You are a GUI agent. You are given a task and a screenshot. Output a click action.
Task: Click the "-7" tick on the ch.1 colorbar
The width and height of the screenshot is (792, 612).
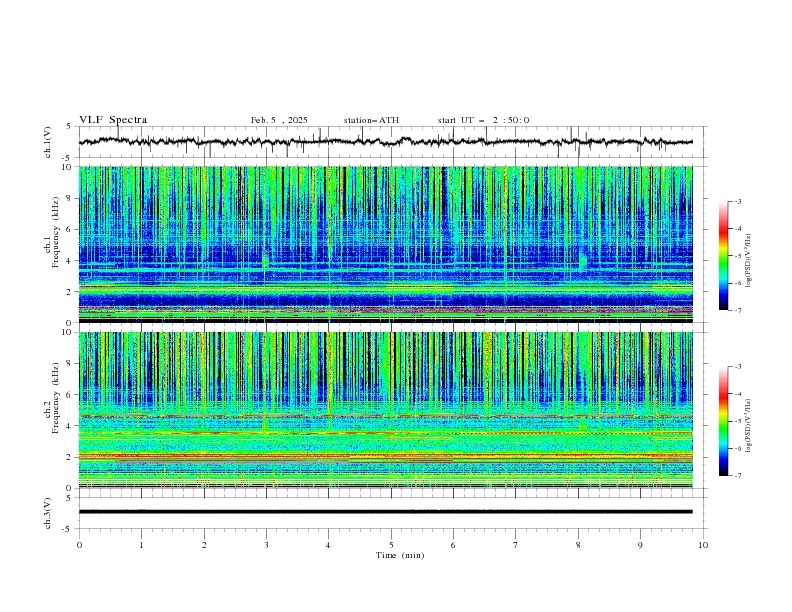[x=738, y=310]
